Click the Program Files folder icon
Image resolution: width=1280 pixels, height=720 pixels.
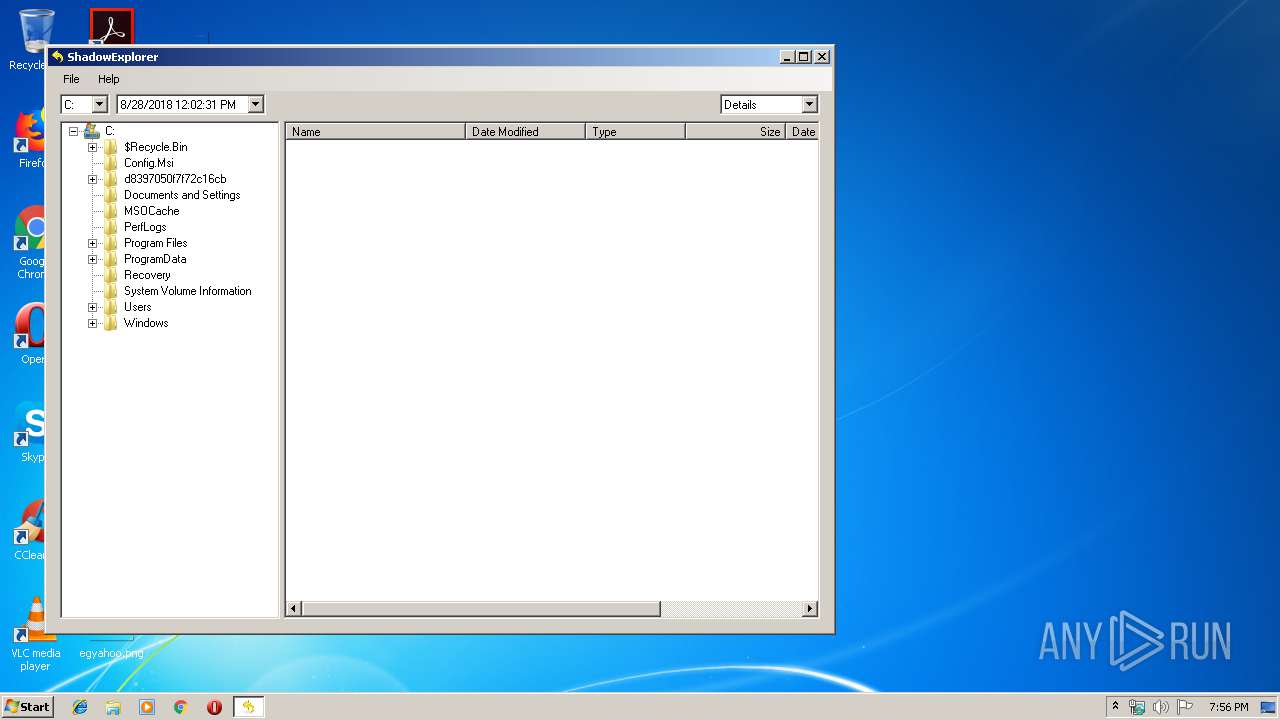pyautogui.click(x=110, y=243)
